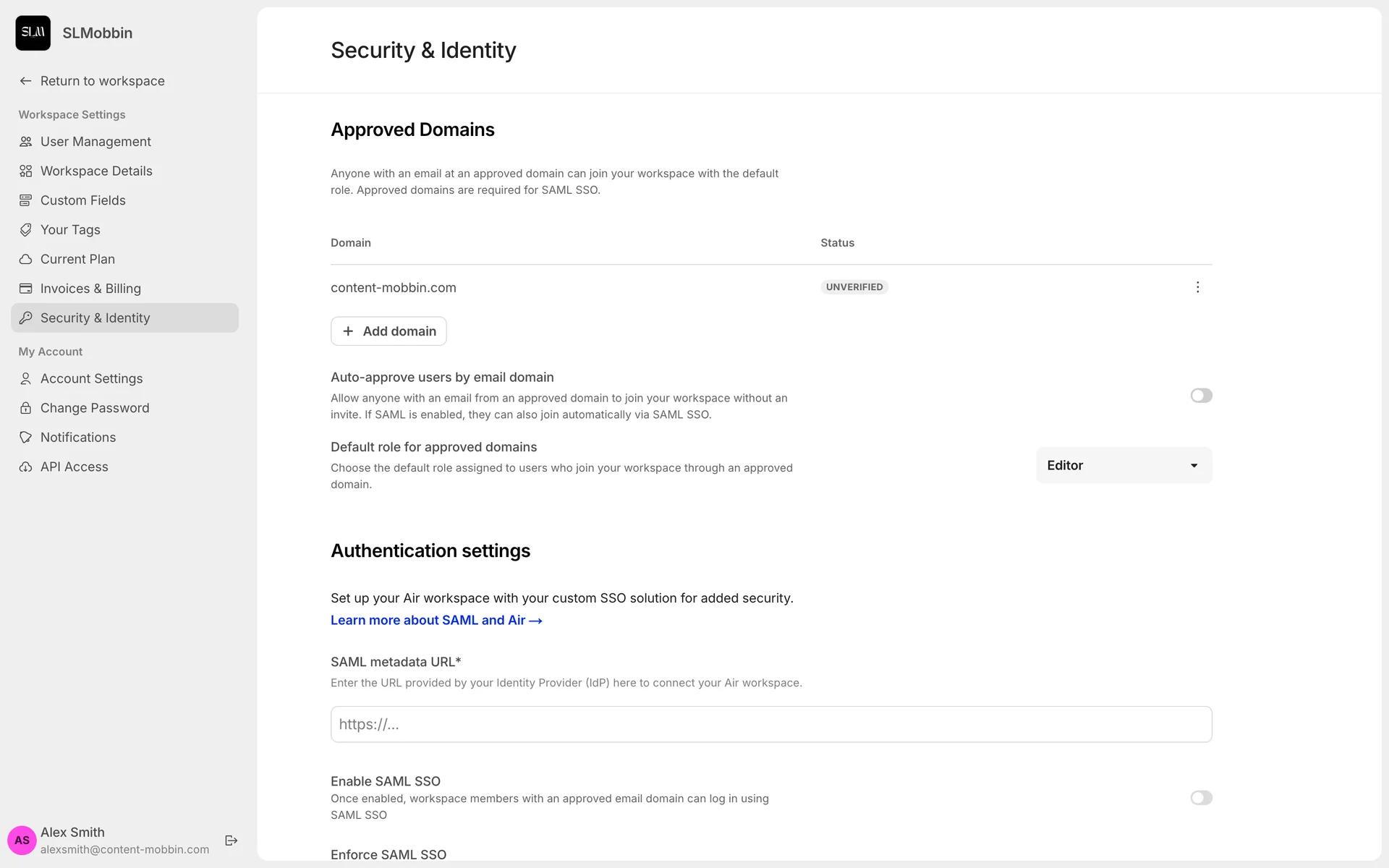Click the Your Tags tag icon
This screenshot has height=868, width=1389.
[x=26, y=230]
